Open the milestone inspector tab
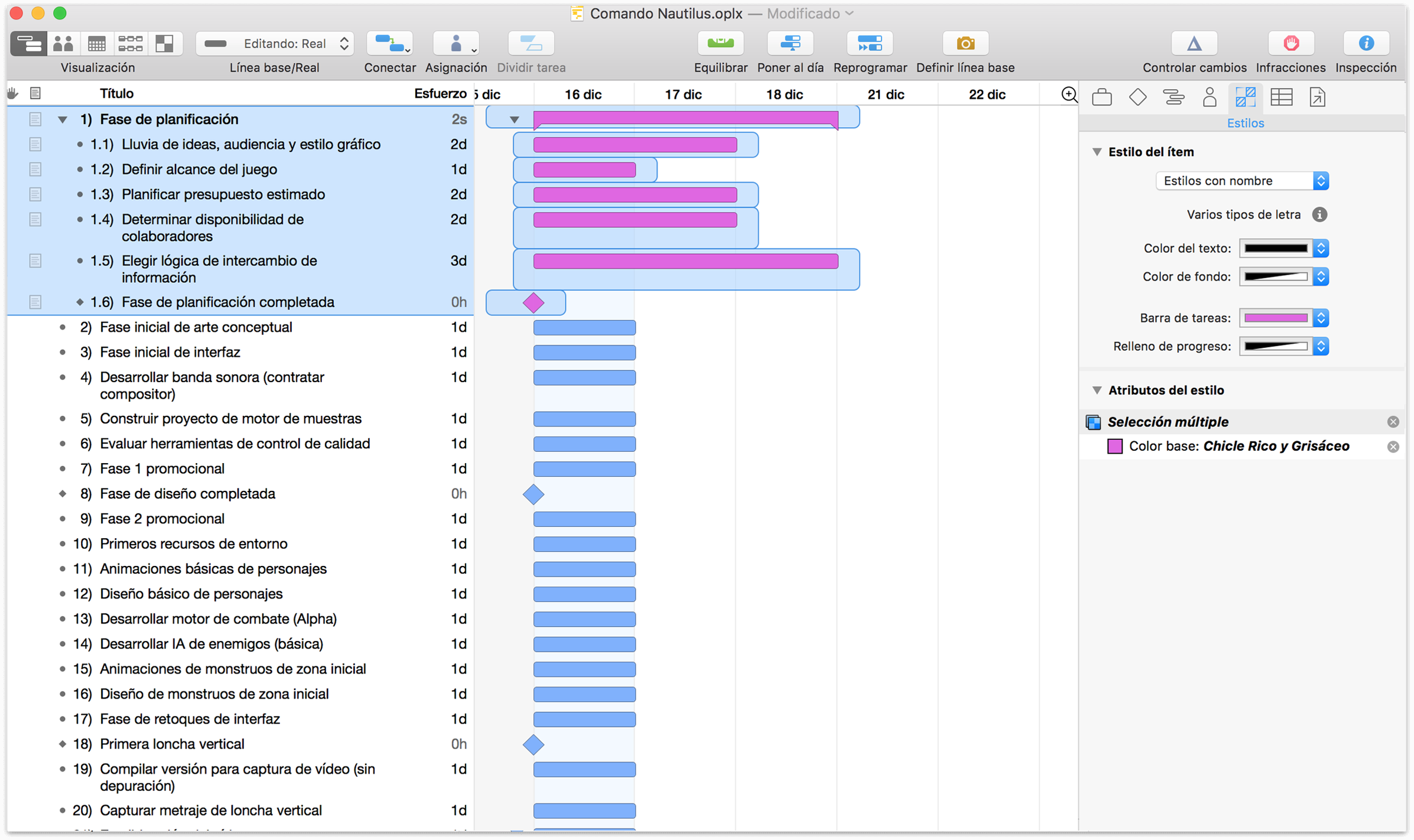 [1137, 97]
